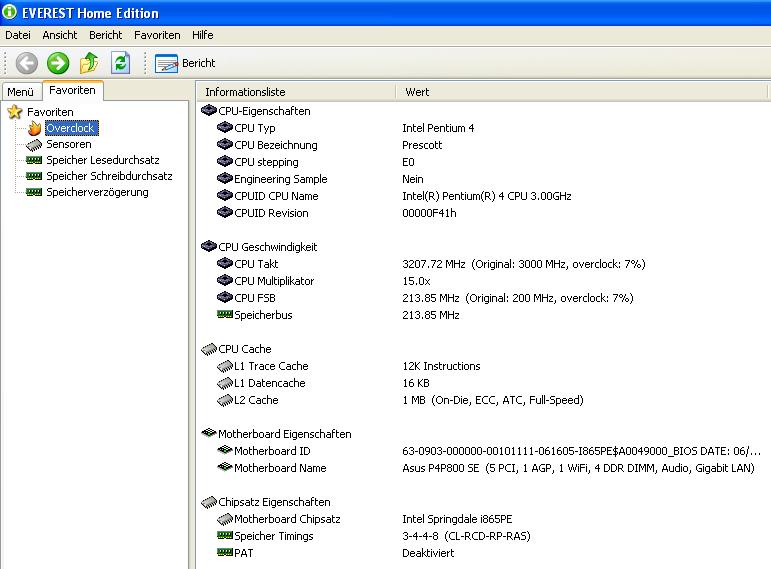Click the chip icon beside L1 Datencache
The image size is (771, 569).
click(x=225, y=383)
